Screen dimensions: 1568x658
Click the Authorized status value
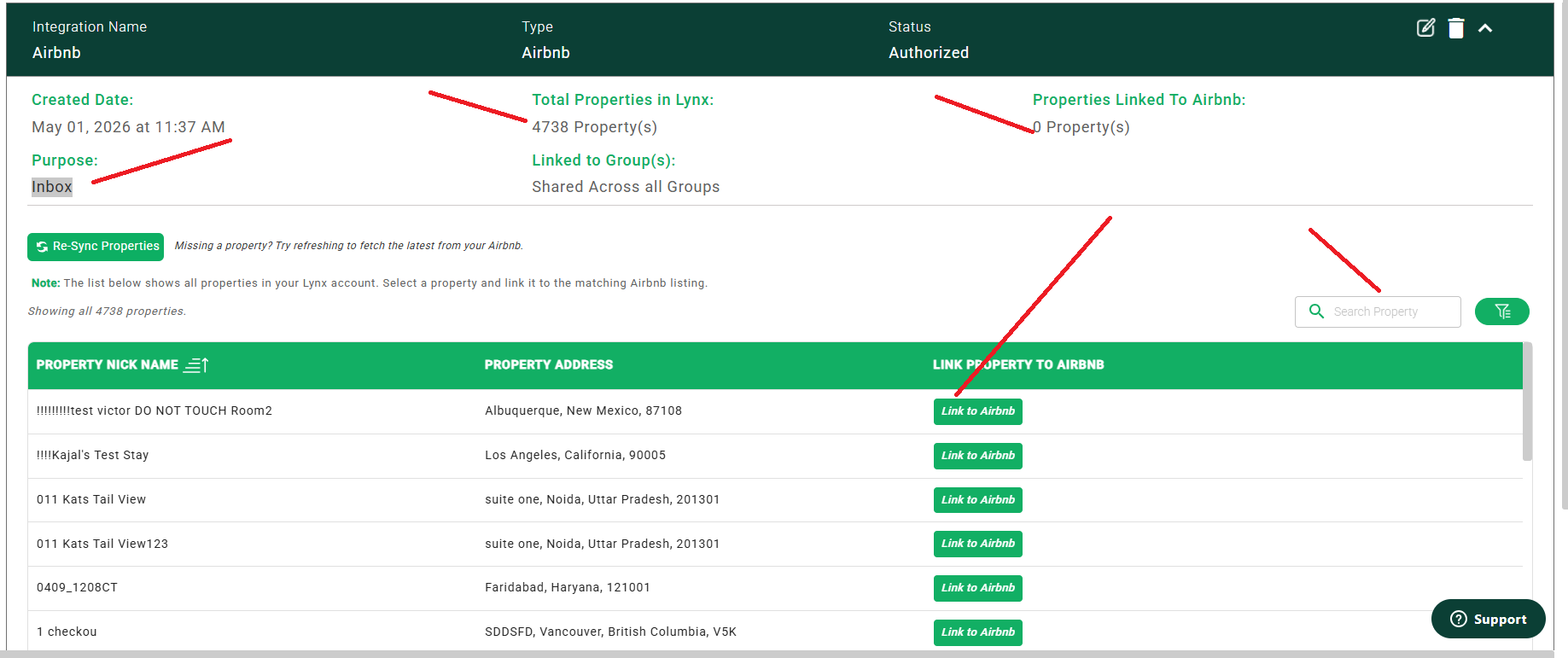(x=929, y=53)
